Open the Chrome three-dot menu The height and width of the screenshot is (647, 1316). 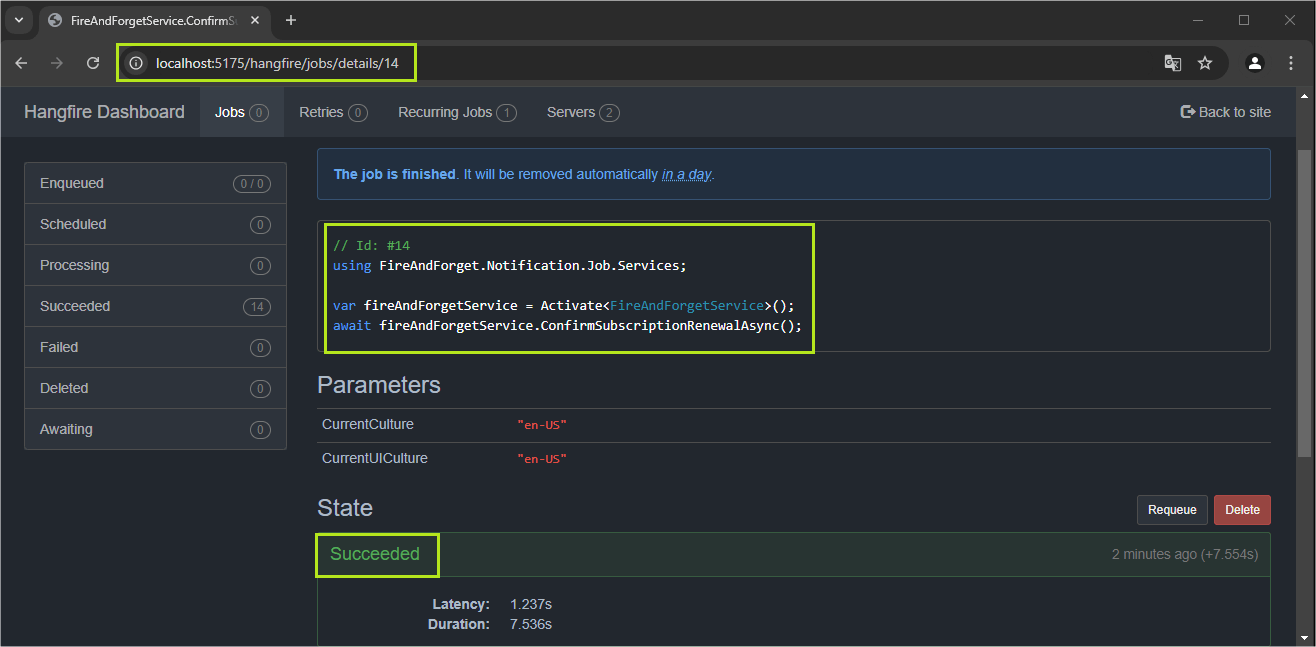point(1289,63)
